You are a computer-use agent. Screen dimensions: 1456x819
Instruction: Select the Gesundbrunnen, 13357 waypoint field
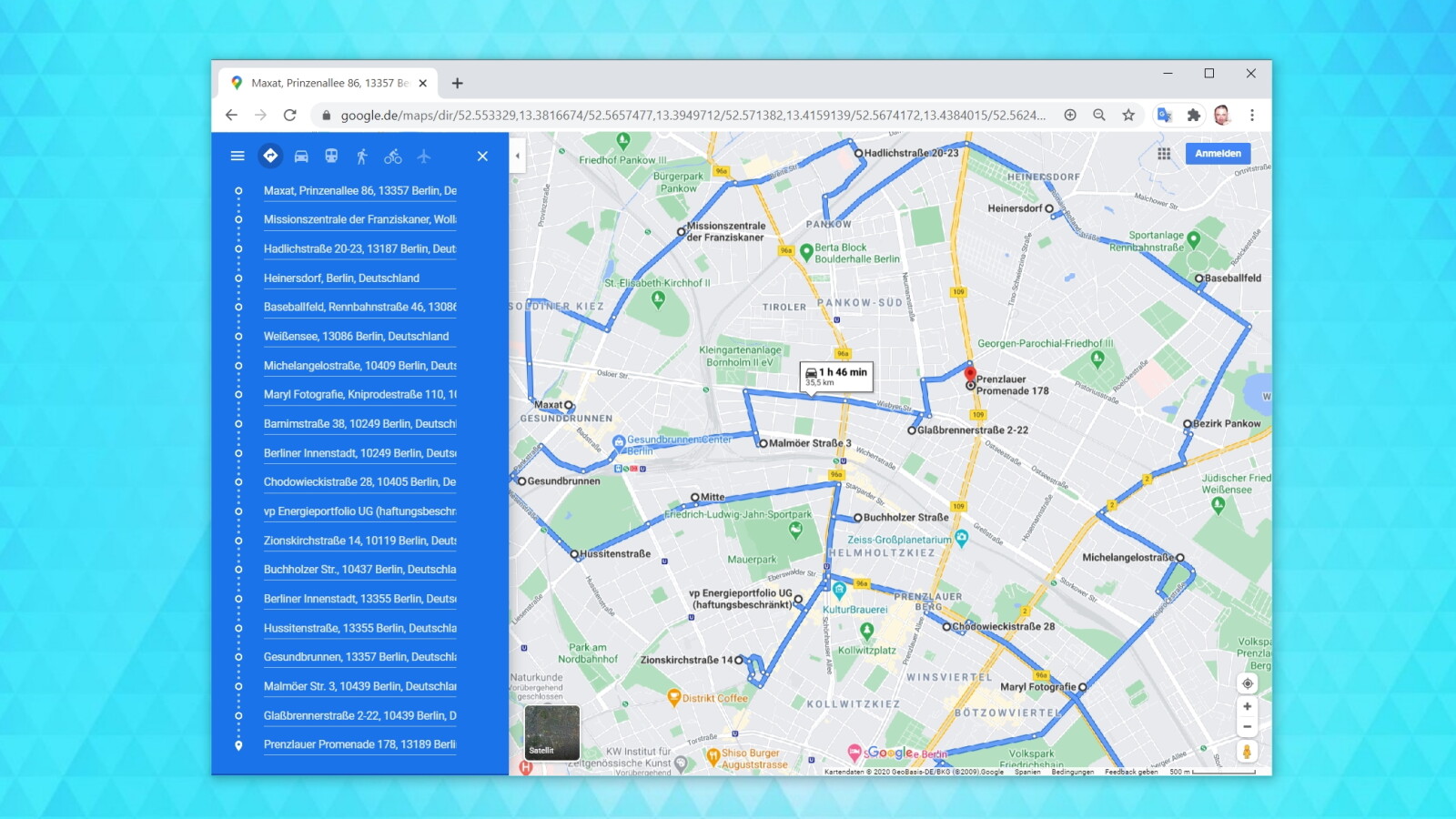pos(359,656)
